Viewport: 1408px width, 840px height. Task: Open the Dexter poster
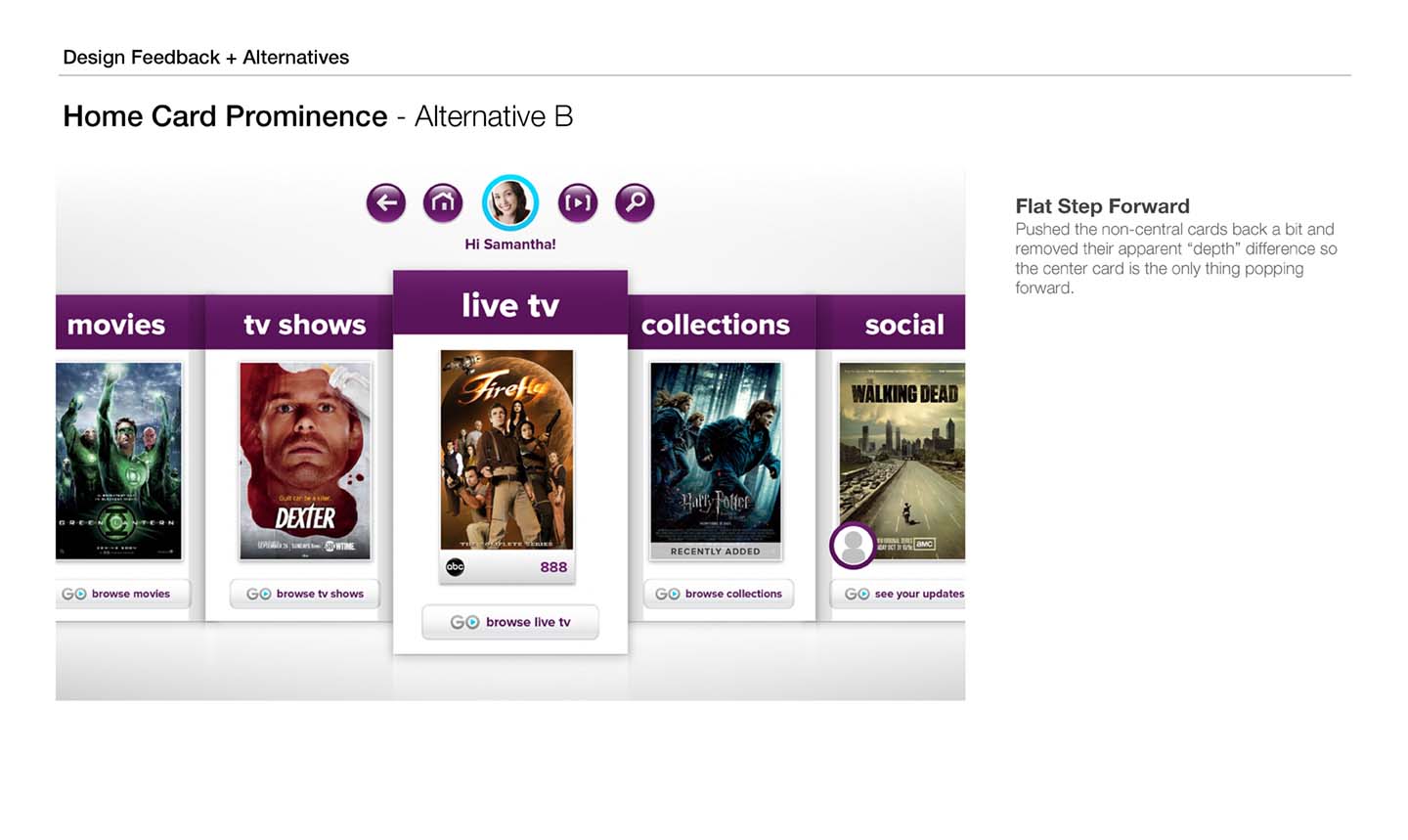pos(305,461)
